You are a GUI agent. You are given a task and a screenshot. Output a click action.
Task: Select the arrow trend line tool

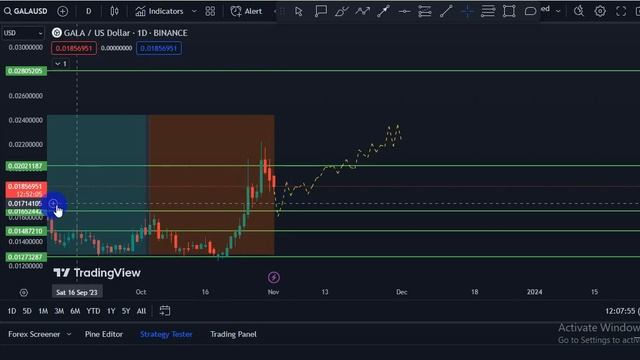point(383,11)
